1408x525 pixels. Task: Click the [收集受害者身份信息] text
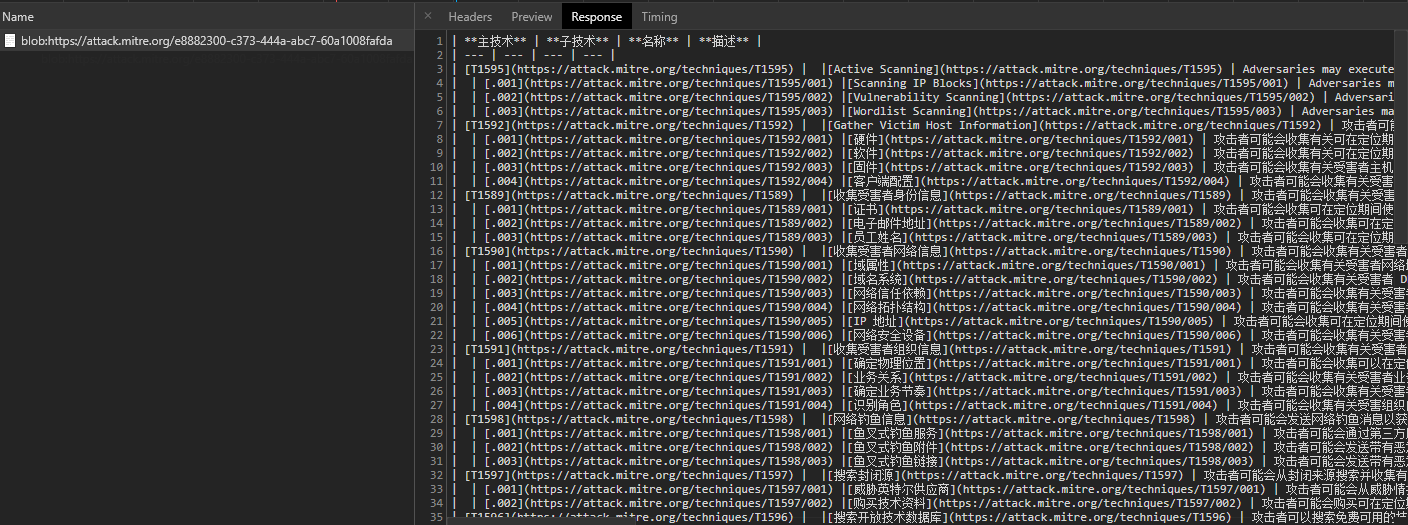(886, 195)
